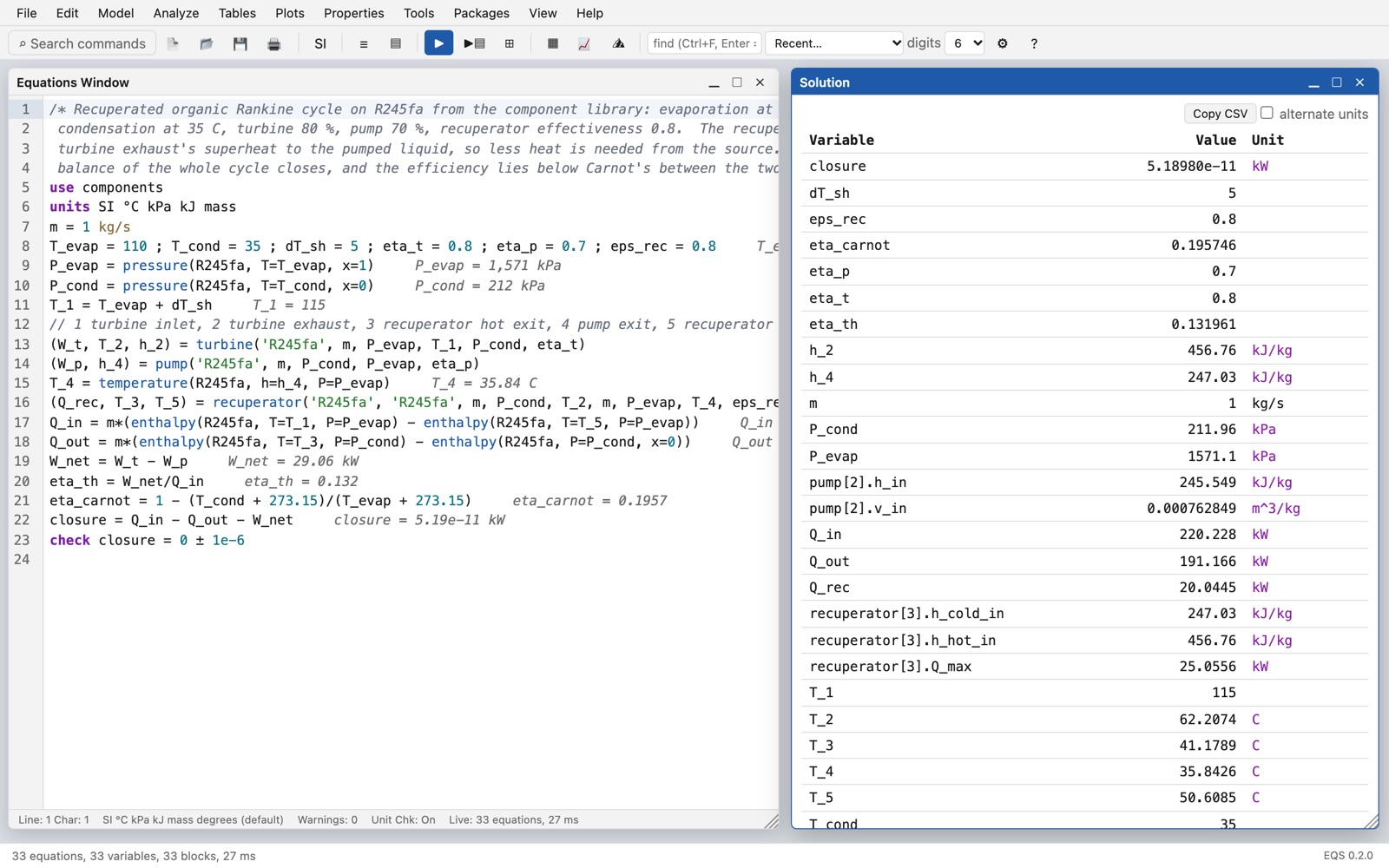Click the find text field in toolbar
This screenshot has height=868, width=1389.
(704, 43)
